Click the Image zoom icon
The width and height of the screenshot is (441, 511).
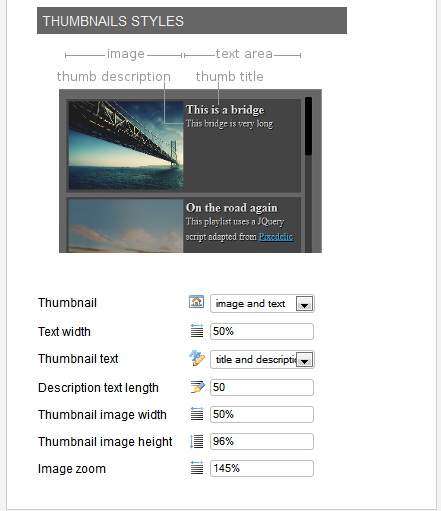(x=197, y=467)
